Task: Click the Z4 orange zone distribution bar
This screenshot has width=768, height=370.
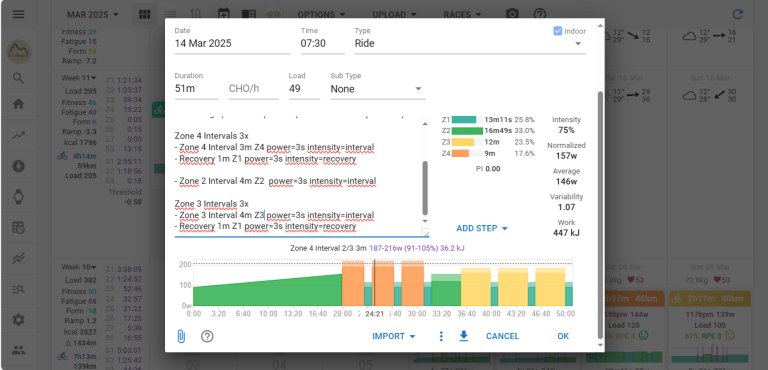Action: [x=467, y=153]
